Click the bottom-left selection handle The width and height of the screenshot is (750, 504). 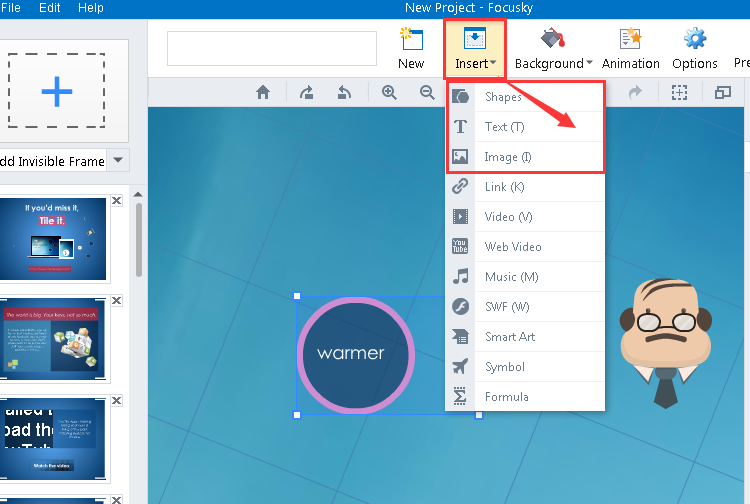(297, 415)
